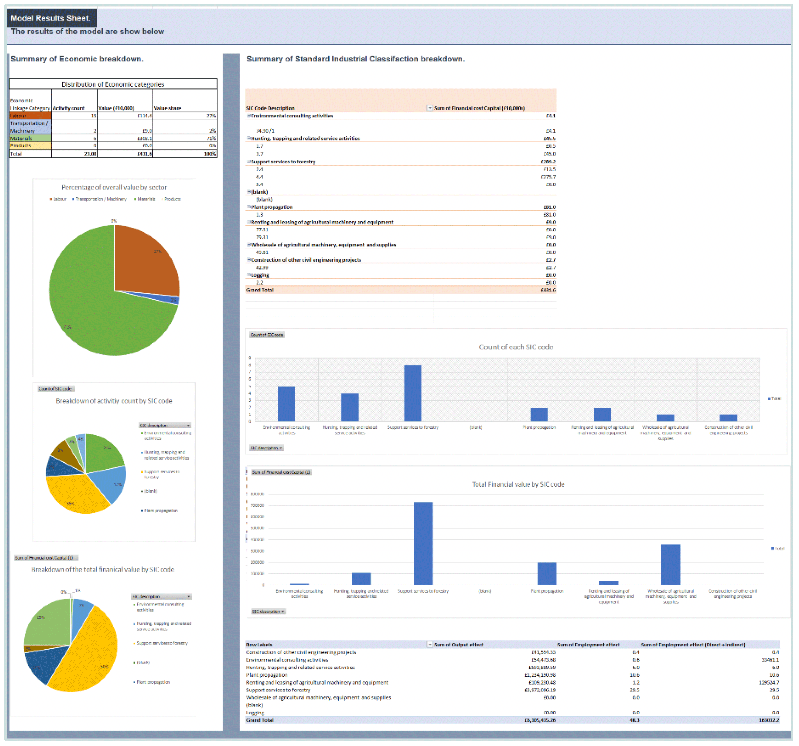The image size is (799, 746).
Task: Select the Model Results Sheet title
Action: [50, 18]
